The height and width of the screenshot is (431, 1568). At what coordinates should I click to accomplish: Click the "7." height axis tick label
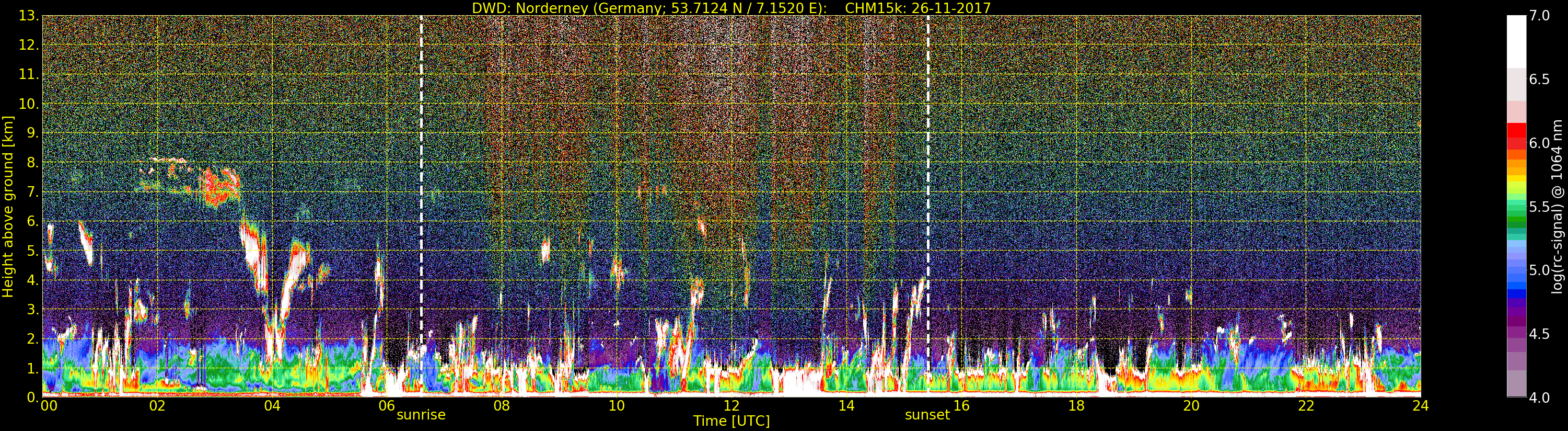point(32,192)
